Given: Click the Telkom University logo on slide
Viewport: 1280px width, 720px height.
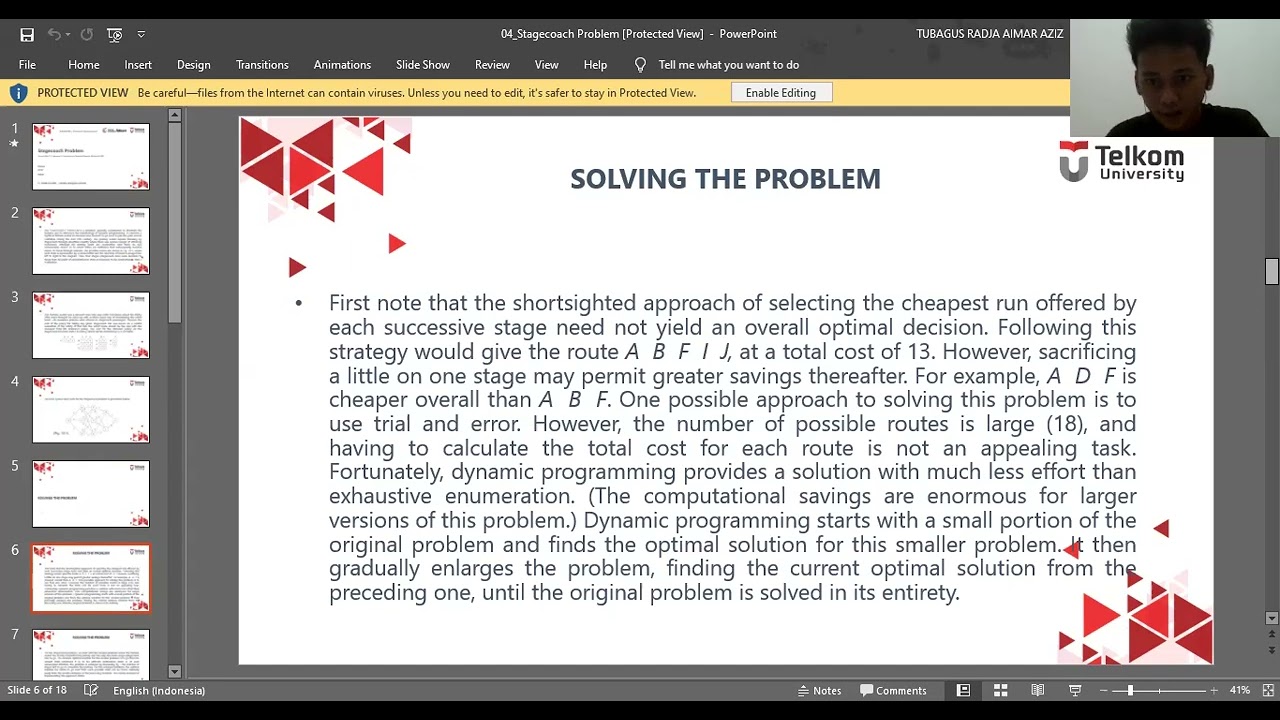Looking at the screenshot, I should pyautogui.click(x=1122, y=162).
